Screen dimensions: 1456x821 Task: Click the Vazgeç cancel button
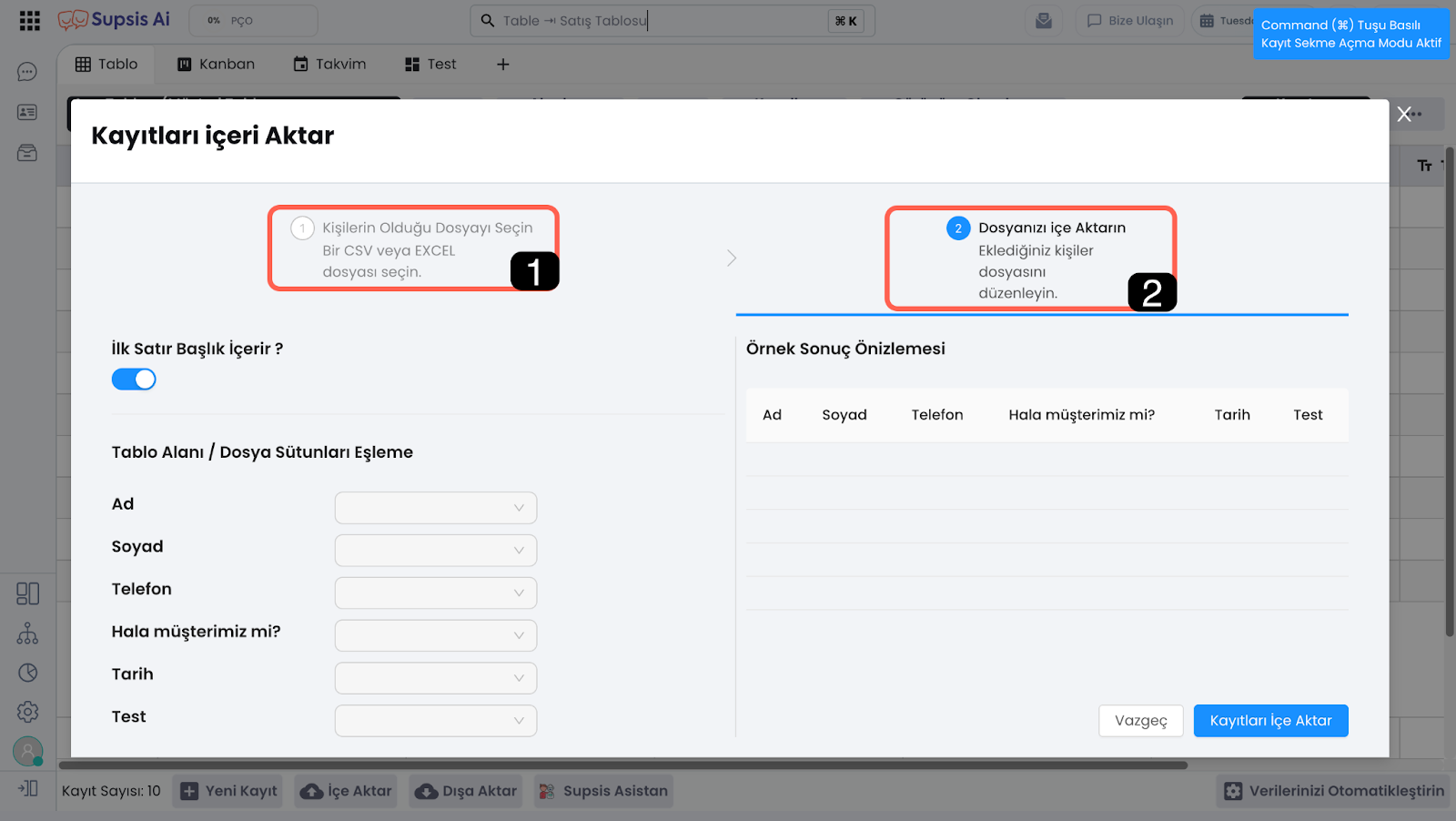[1140, 721]
